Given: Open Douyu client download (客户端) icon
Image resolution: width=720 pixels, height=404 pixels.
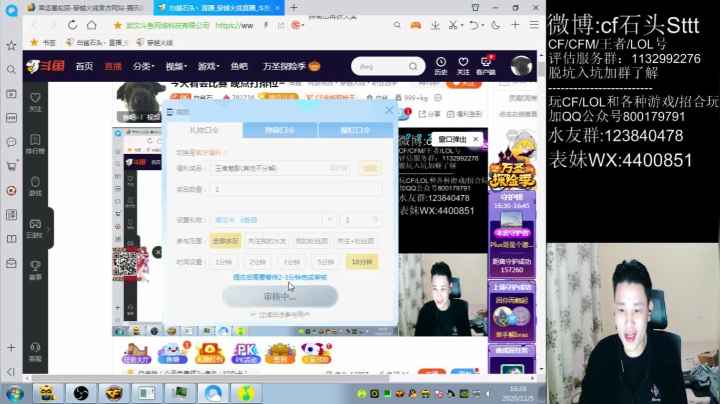Looking at the screenshot, I should (486, 66).
